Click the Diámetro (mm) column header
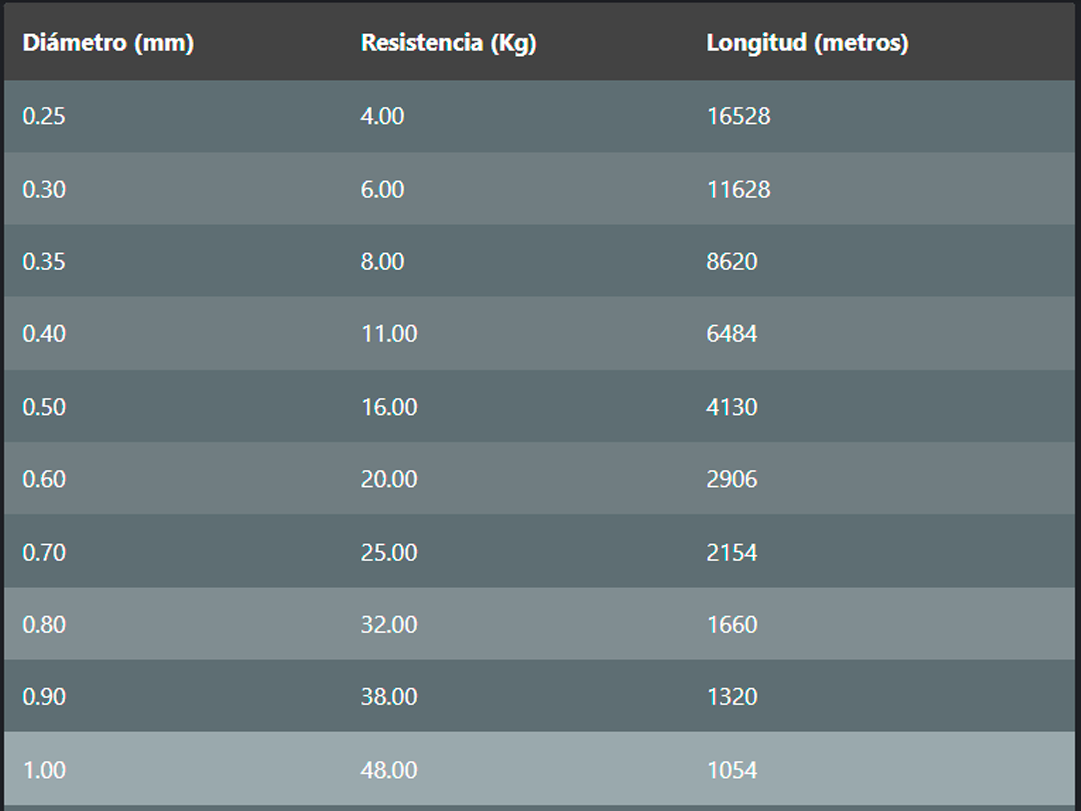Image resolution: width=1081 pixels, height=811 pixels. pos(108,43)
